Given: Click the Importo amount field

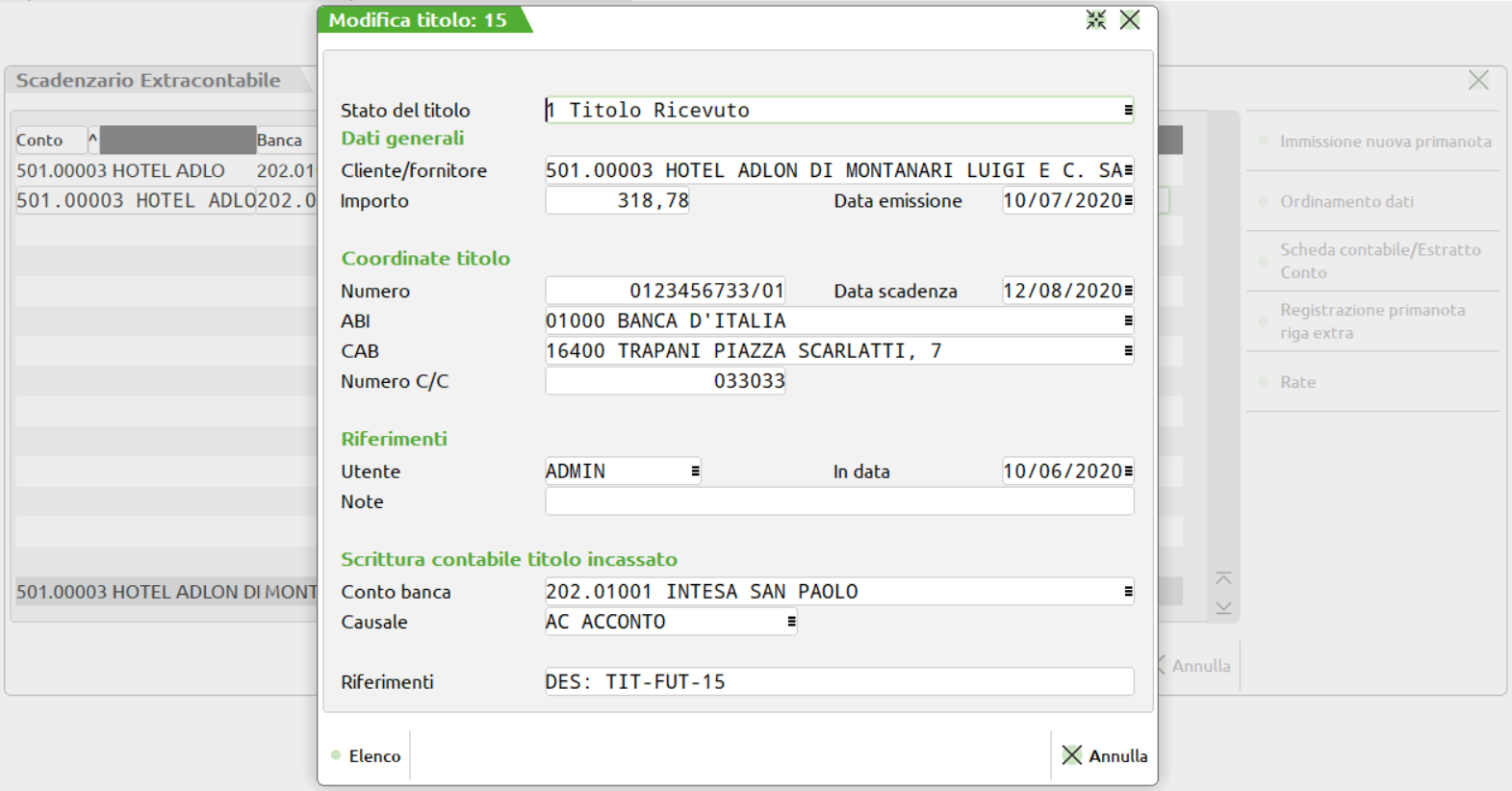Looking at the screenshot, I should point(617,201).
